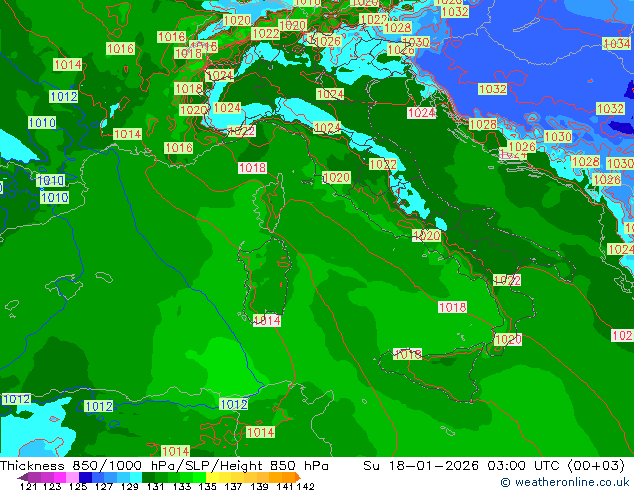Screen dimensions: 634x490
Task: Click the legend value 131
Action: (x=155, y=486)
